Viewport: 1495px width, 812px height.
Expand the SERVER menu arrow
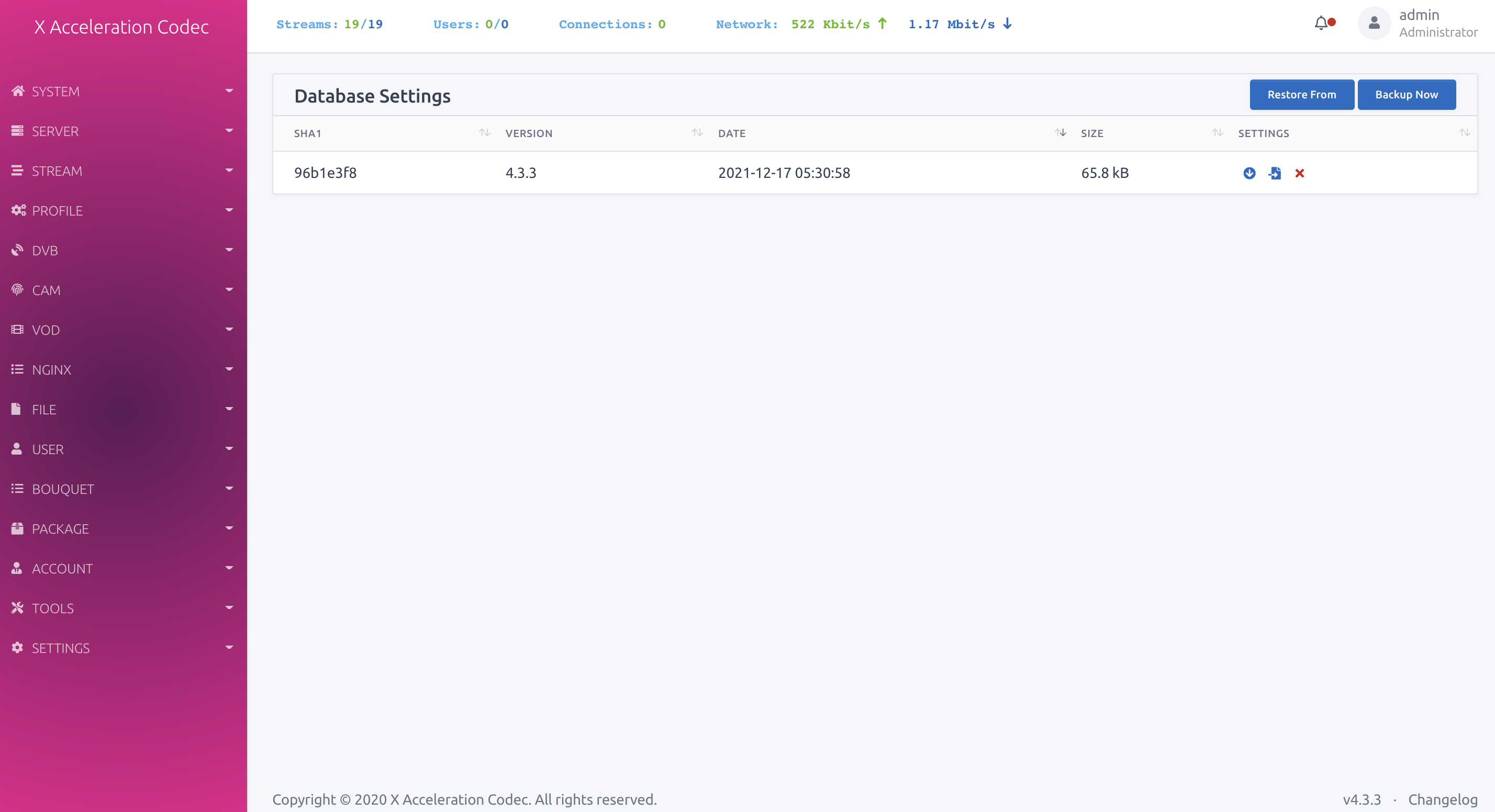tap(229, 130)
